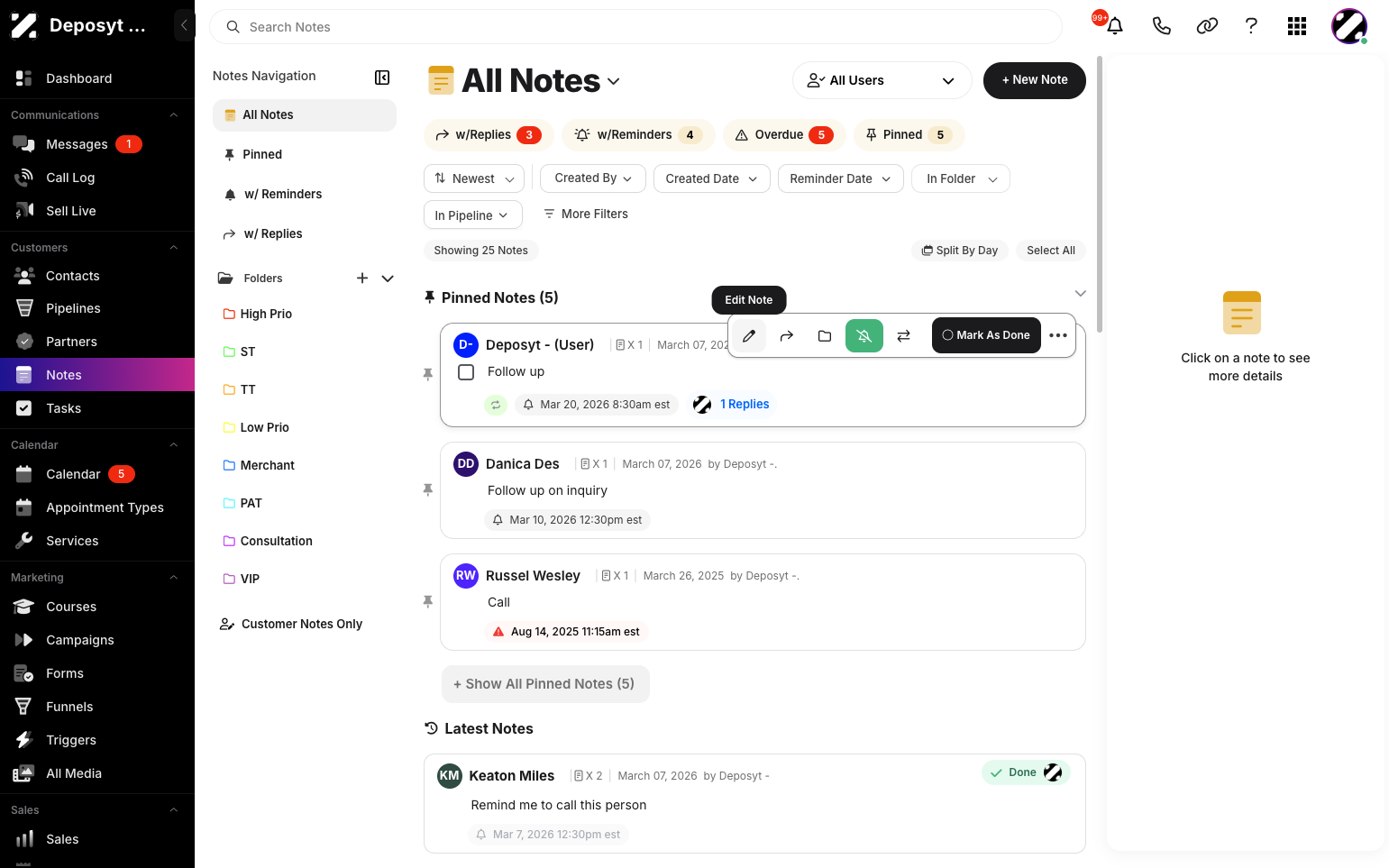Open the 1 Replies link
The width and height of the screenshot is (1389, 868).
745,405
